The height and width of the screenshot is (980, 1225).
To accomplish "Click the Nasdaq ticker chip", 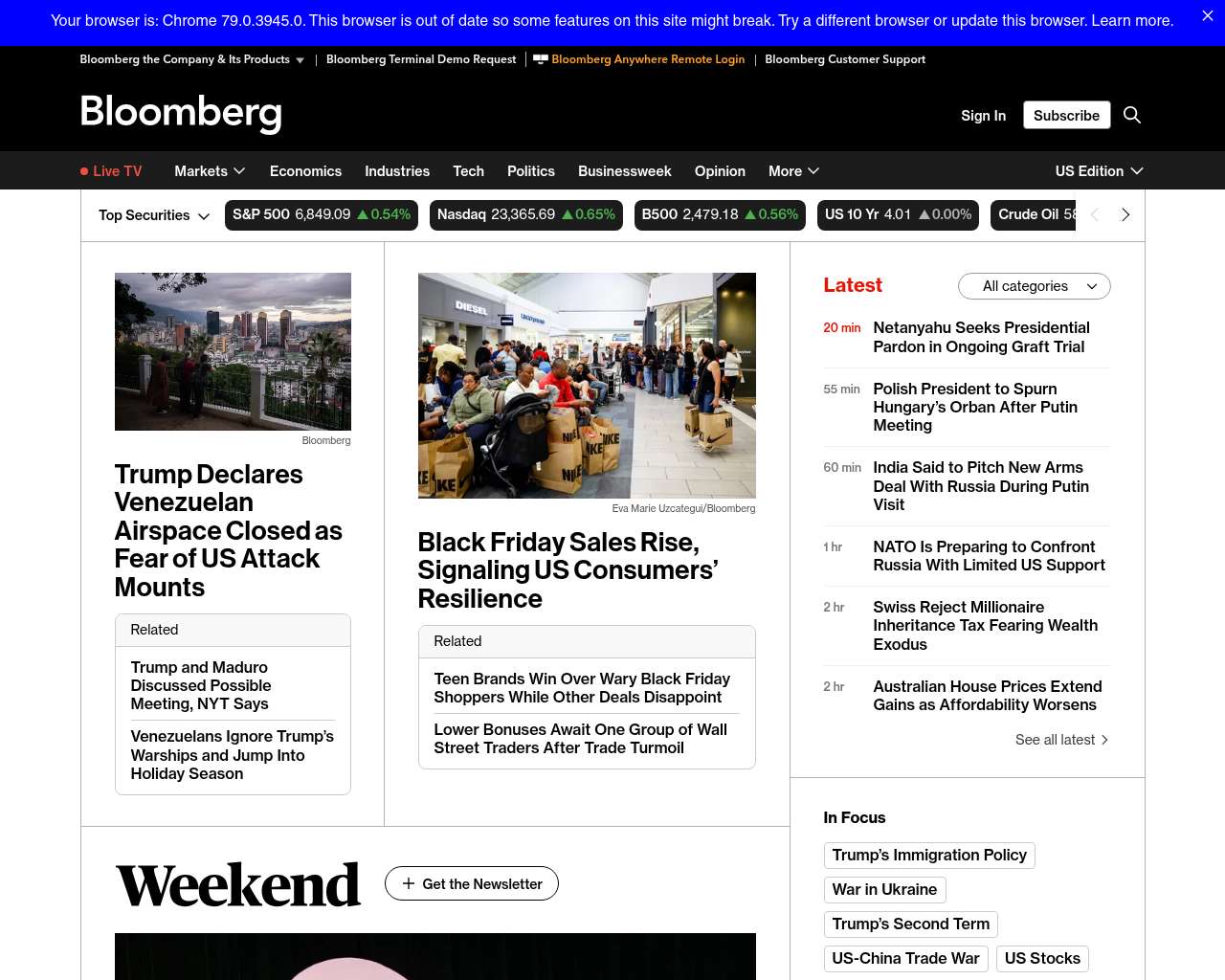I will pos(526,215).
